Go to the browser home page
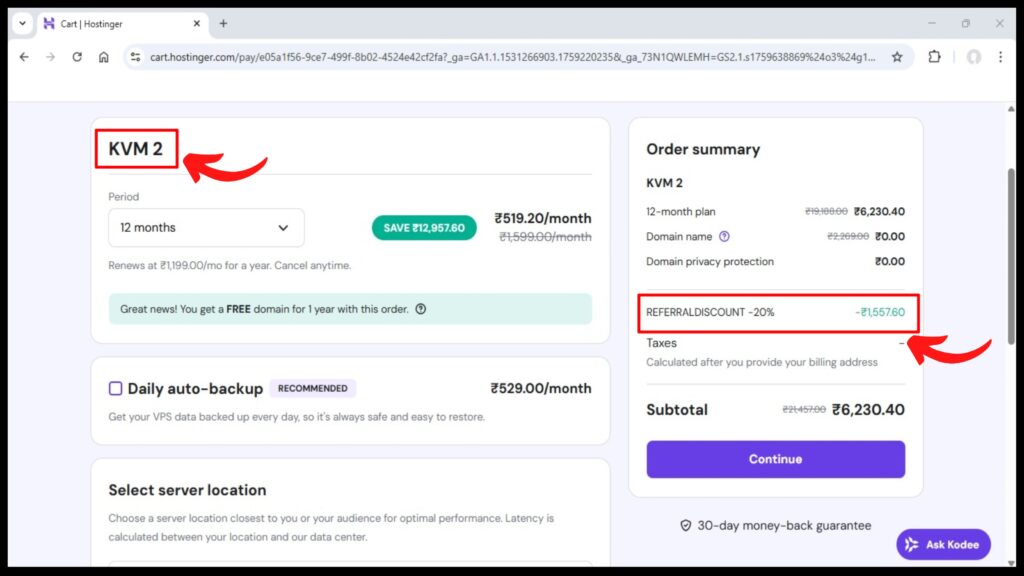 tap(104, 57)
